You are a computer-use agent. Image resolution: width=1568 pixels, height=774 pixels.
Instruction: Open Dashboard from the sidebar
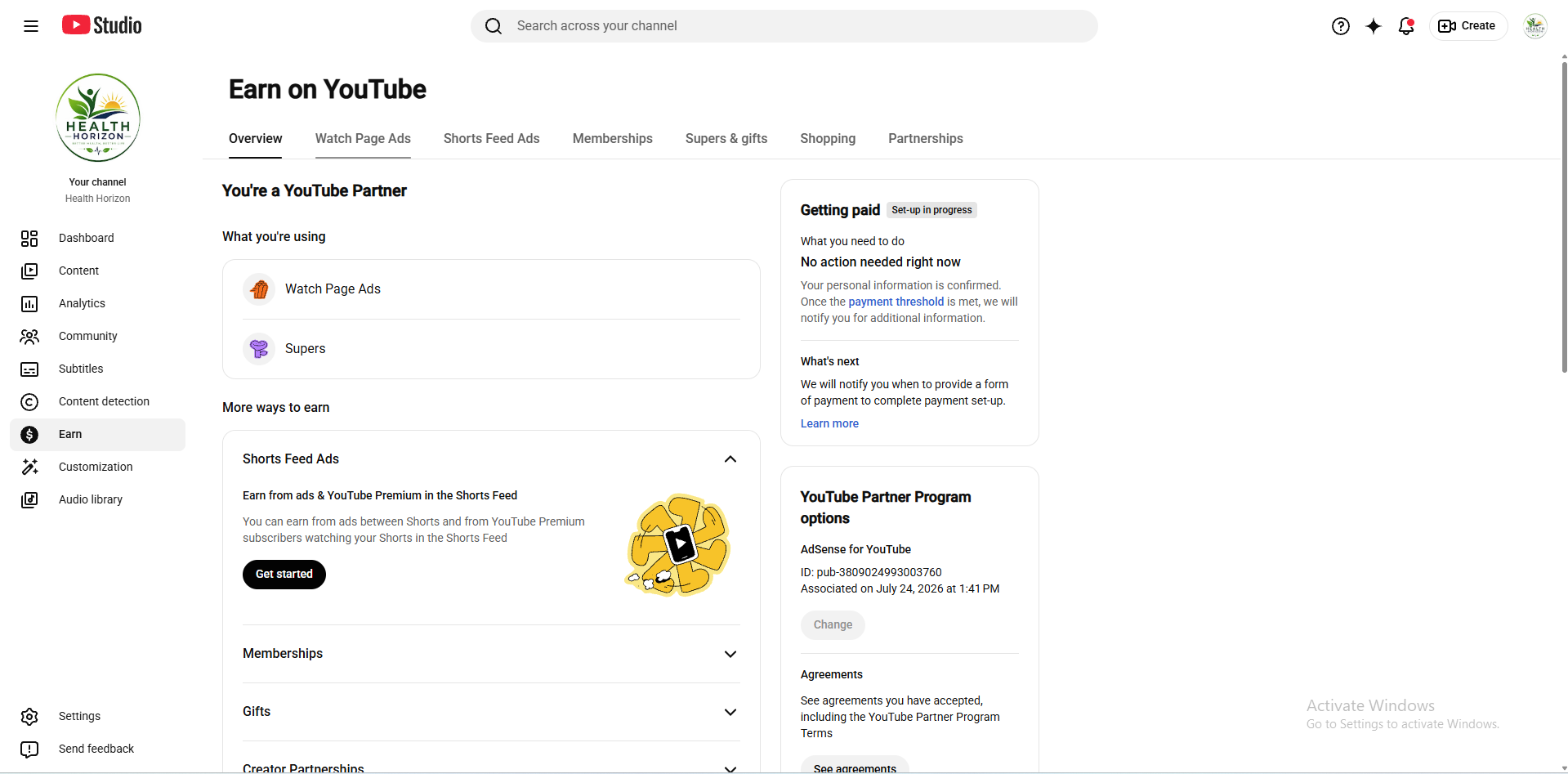(98, 238)
